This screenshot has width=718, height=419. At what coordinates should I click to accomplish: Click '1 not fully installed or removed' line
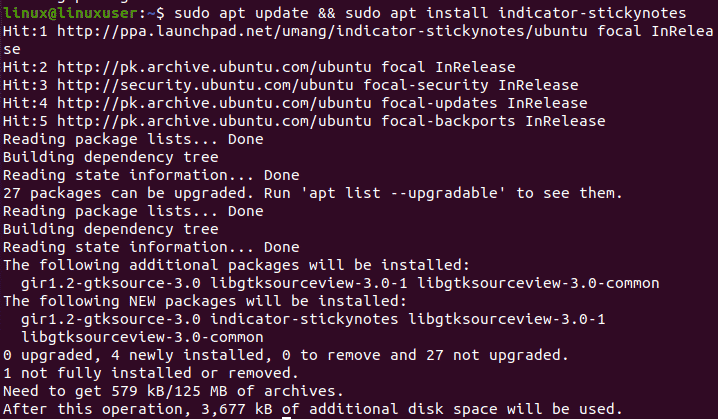click(151, 373)
